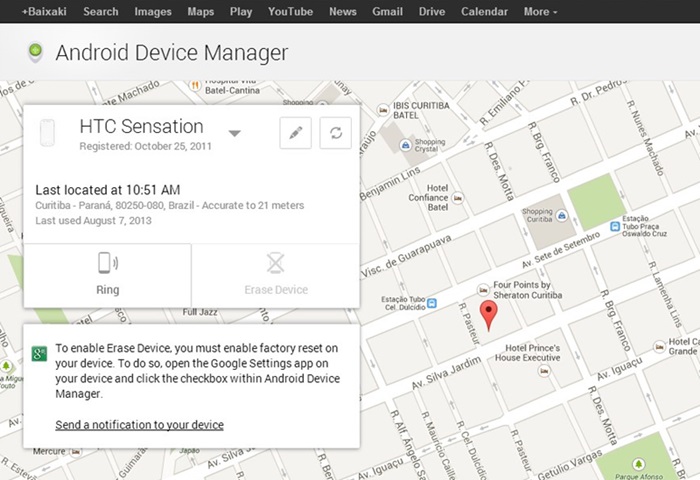The height and width of the screenshot is (480, 700).
Task: Click the Mercure hotel marker icon
Action: point(76,452)
